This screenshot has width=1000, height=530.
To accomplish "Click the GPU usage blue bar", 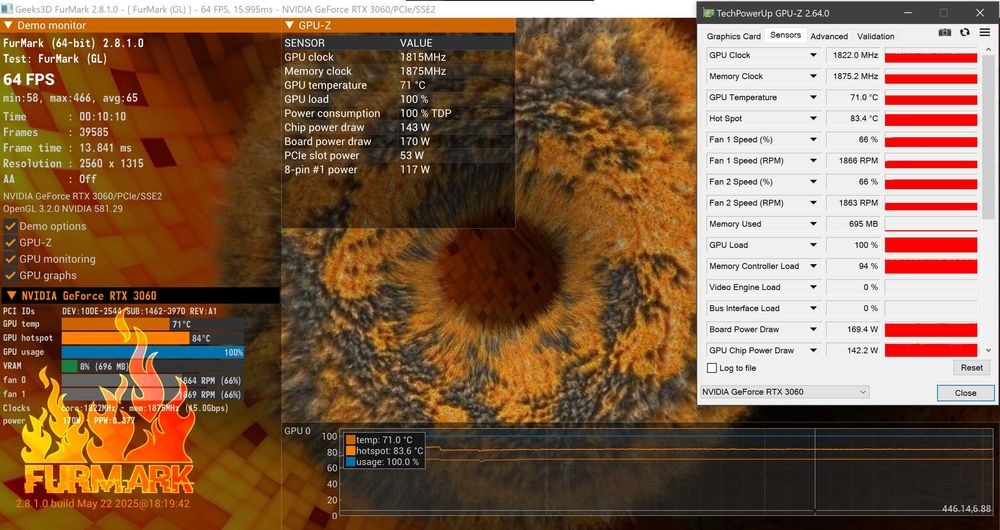I will point(152,352).
